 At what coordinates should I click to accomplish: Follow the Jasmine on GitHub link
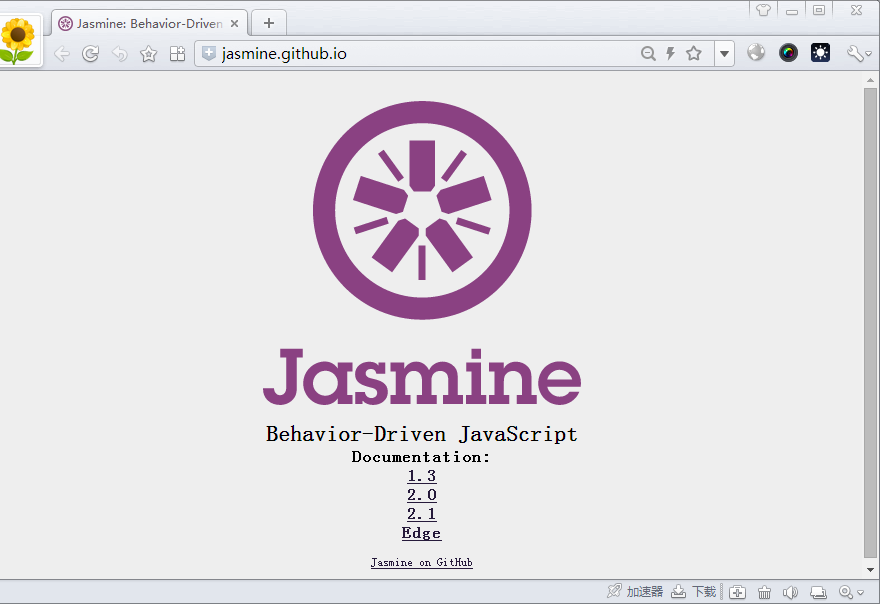point(421,562)
